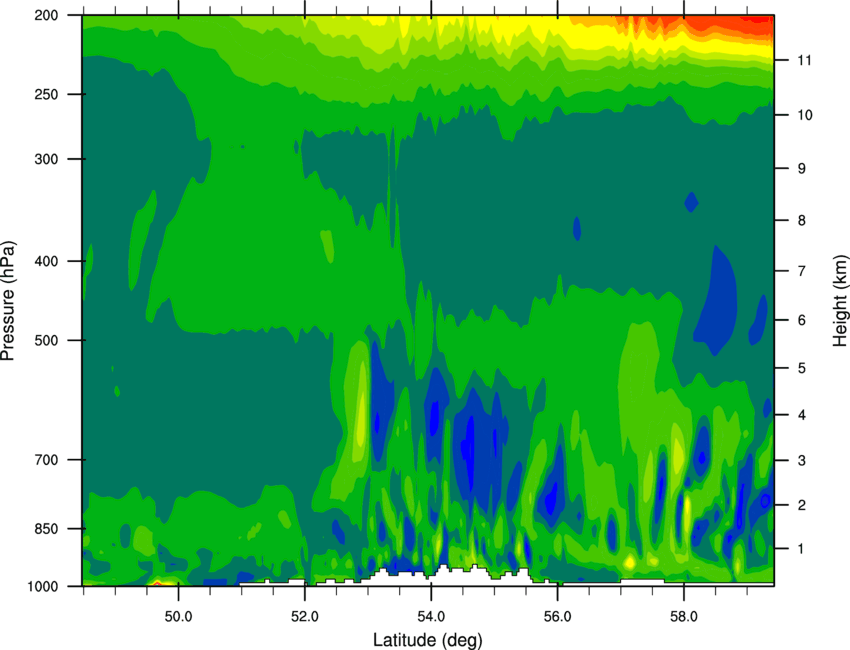Image resolution: width=850 pixels, height=650 pixels.
Task: Click height tick label 10
Action: 805,115
